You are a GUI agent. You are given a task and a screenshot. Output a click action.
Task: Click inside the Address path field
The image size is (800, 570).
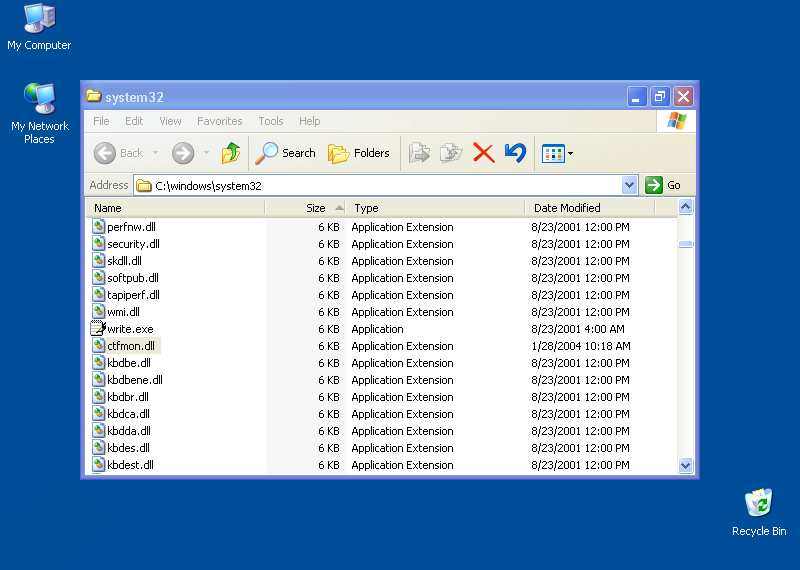tap(378, 185)
